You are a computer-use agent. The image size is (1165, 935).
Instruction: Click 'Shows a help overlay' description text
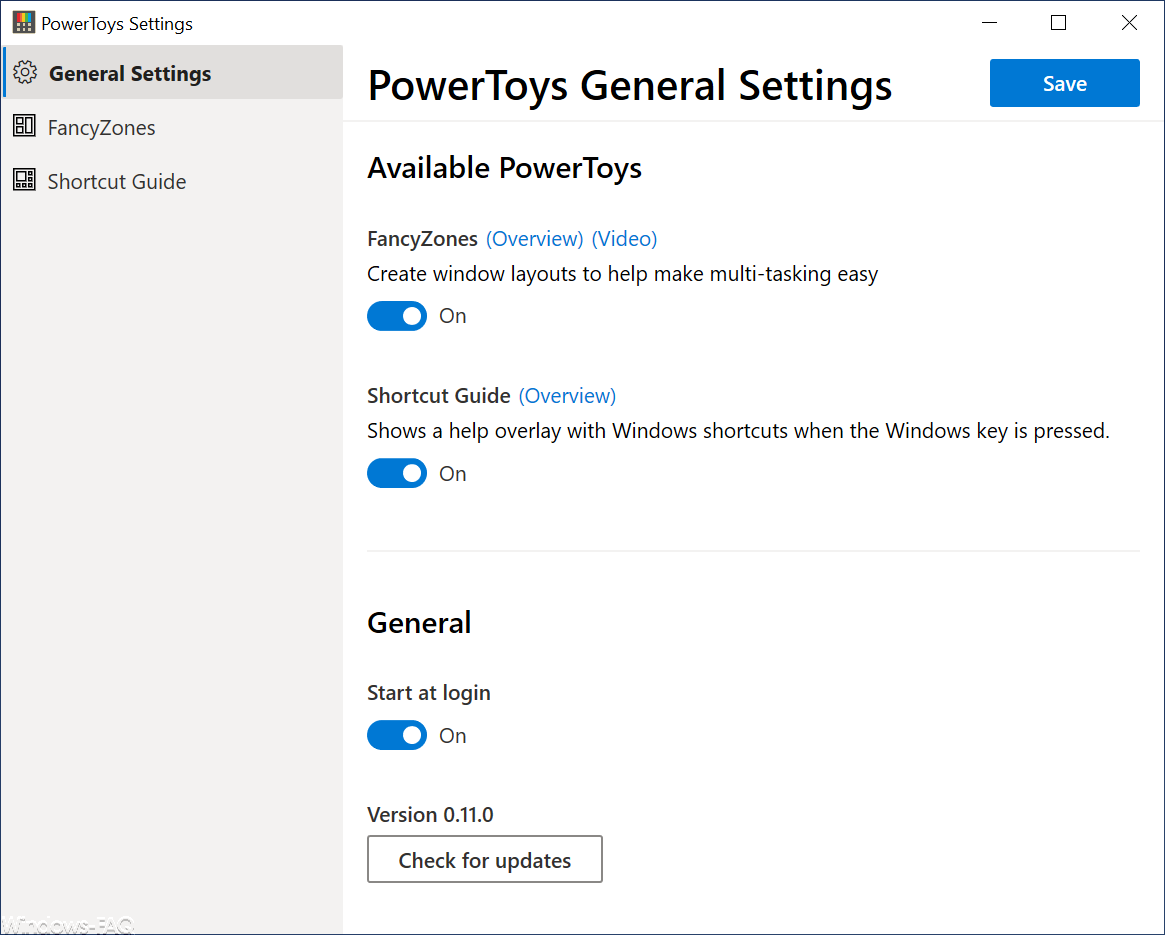click(738, 431)
